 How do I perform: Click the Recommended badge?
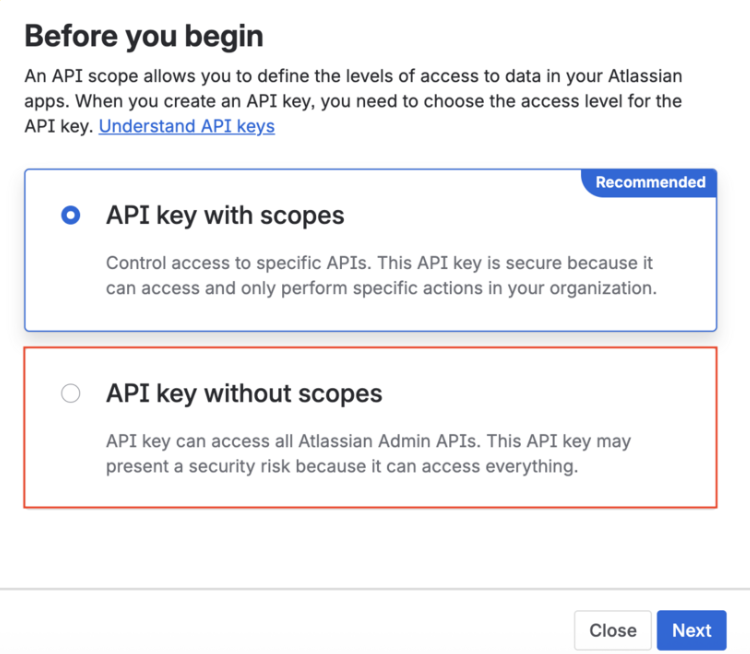[x=650, y=182]
